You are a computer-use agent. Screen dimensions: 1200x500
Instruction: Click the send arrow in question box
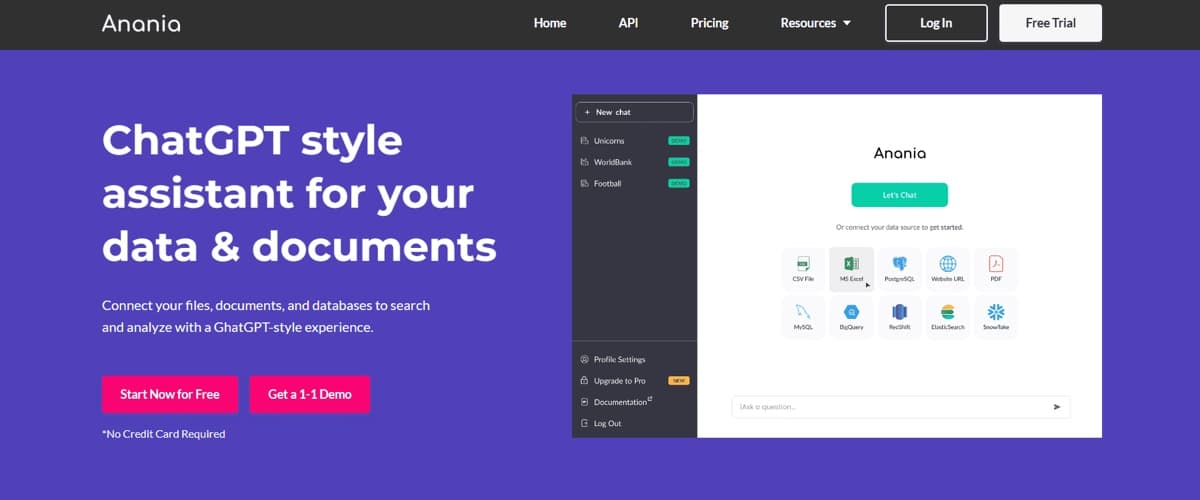(1057, 407)
